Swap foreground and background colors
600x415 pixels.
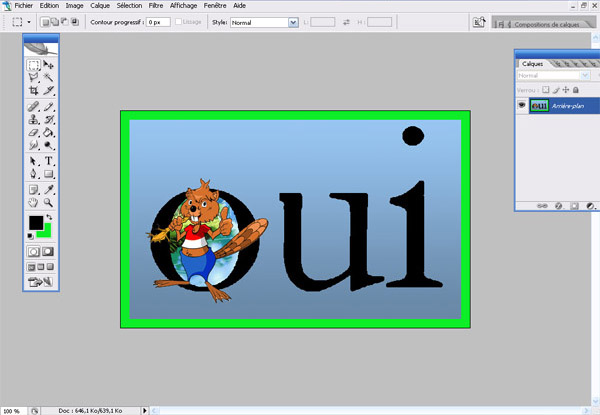coord(49,217)
